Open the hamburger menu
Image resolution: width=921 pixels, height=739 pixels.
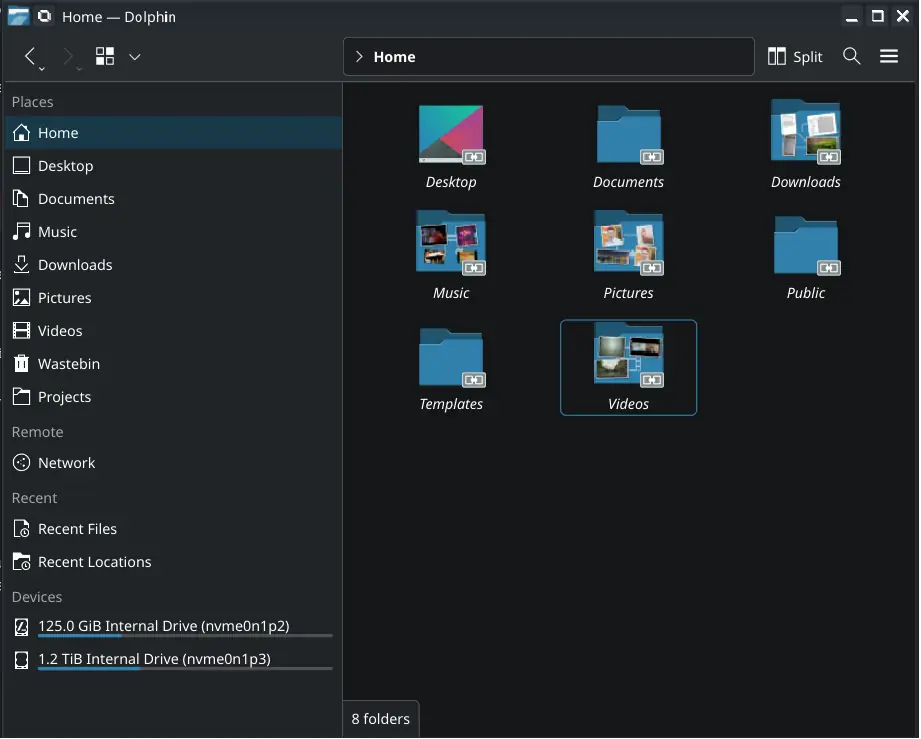tap(889, 57)
